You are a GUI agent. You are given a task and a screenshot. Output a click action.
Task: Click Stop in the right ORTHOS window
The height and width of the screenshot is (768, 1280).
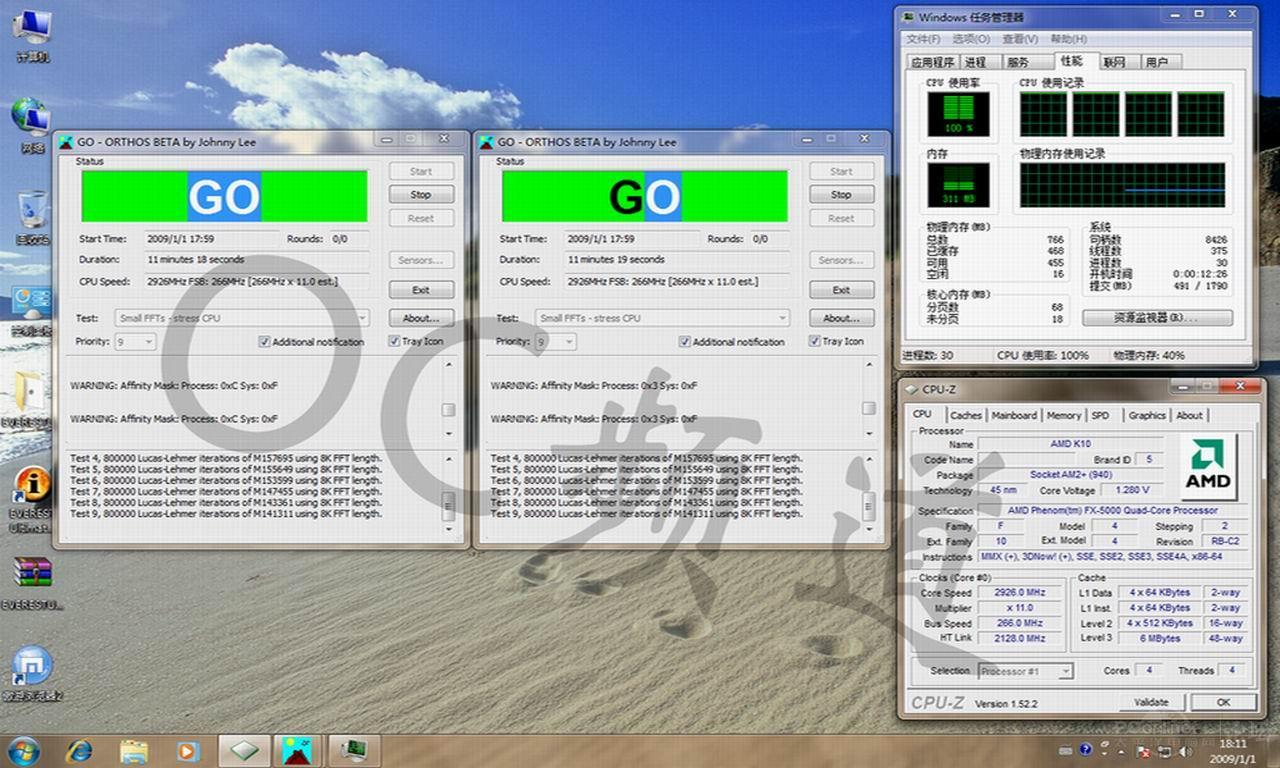pos(841,194)
